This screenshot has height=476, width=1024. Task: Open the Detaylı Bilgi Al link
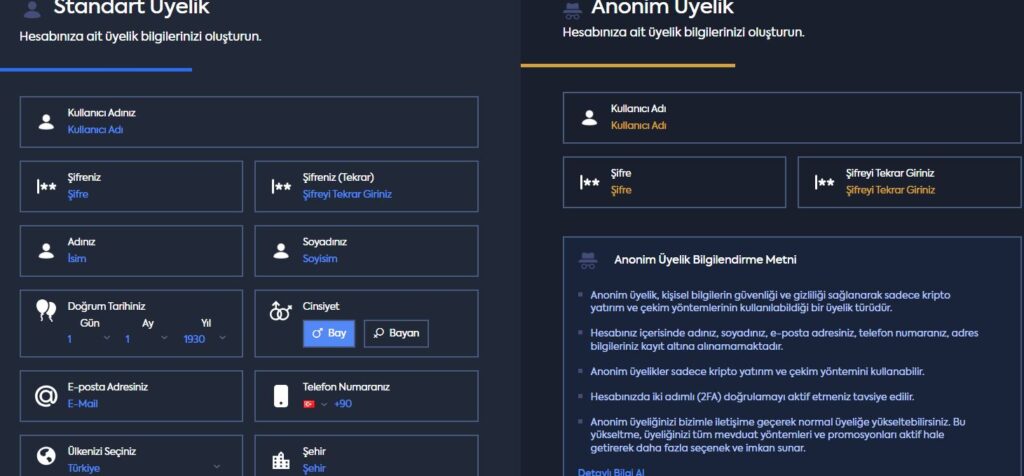(x=610, y=471)
